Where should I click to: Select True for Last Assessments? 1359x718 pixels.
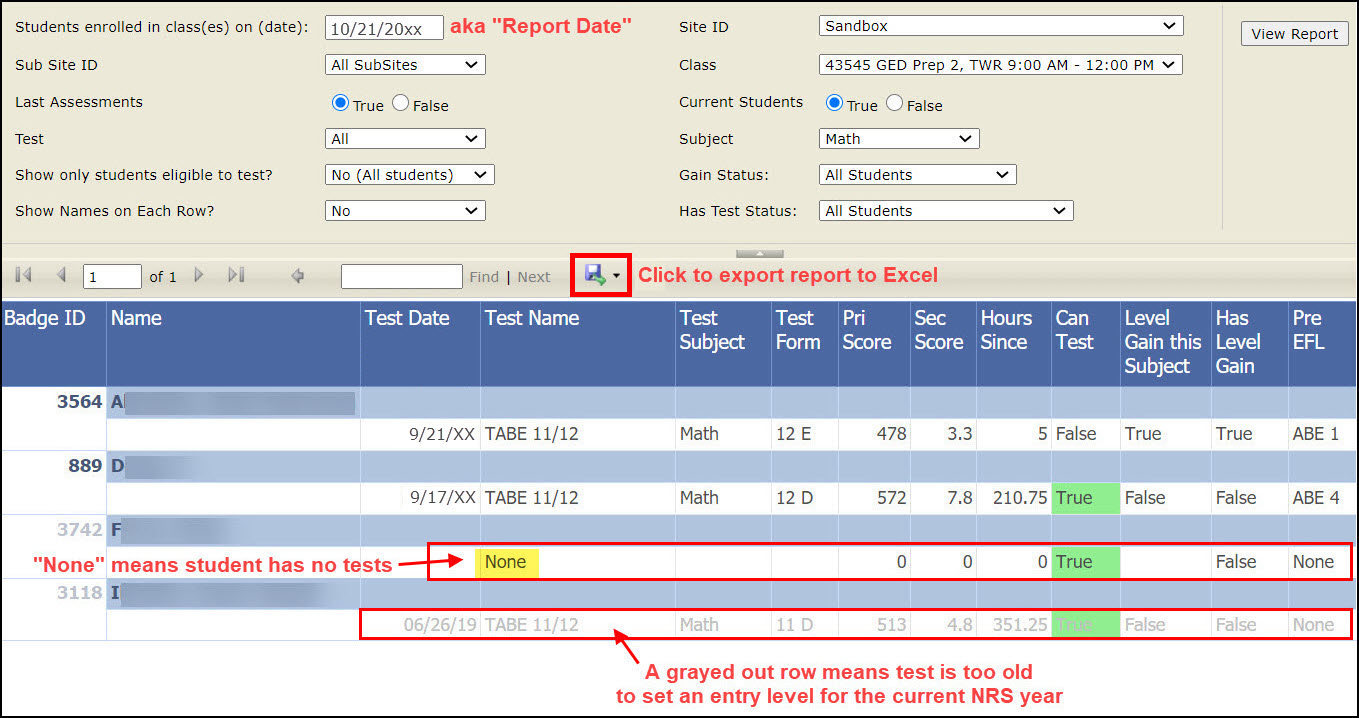click(x=340, y=103)
